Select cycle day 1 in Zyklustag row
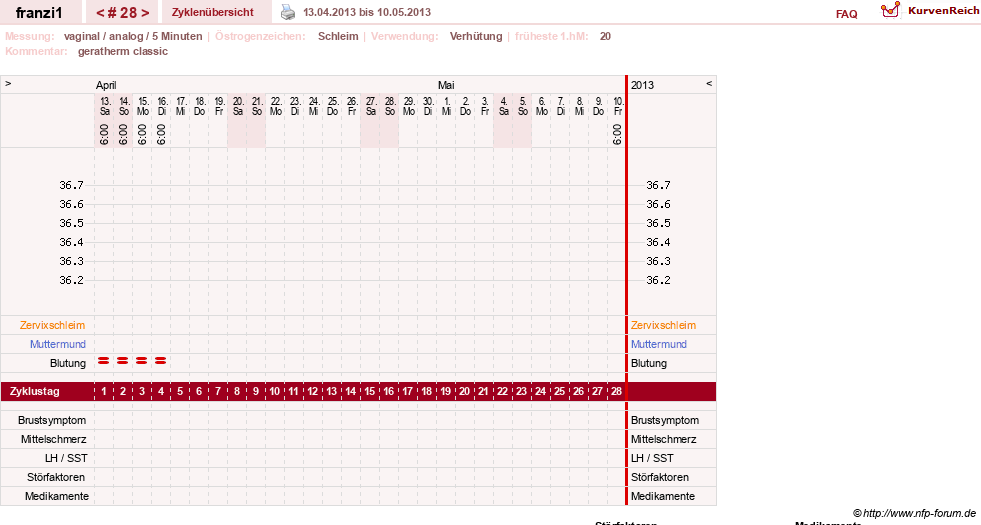The height and width of the screenshot is (525, 981). coord(104,392)
